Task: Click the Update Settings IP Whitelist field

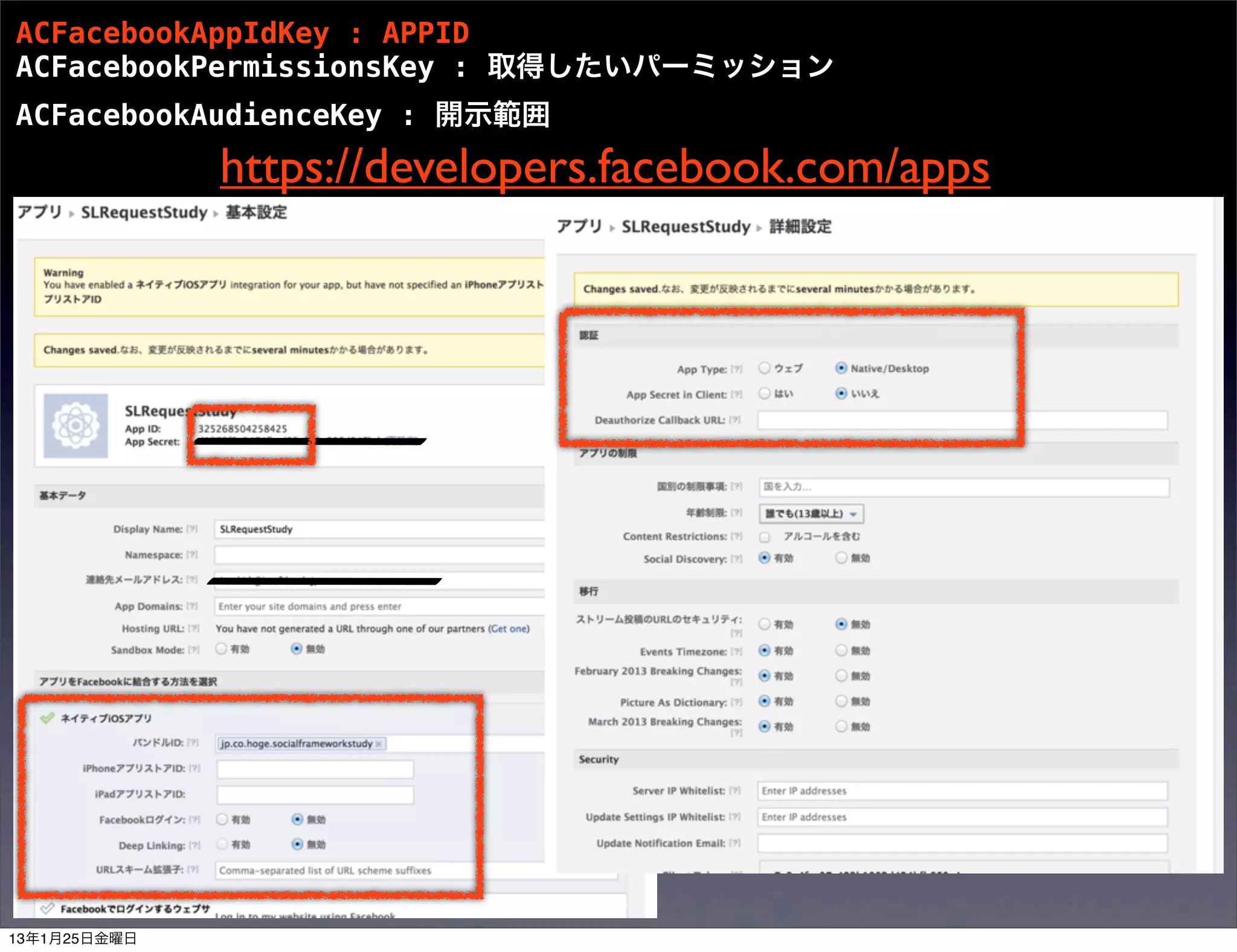Action: click(963, 817)
